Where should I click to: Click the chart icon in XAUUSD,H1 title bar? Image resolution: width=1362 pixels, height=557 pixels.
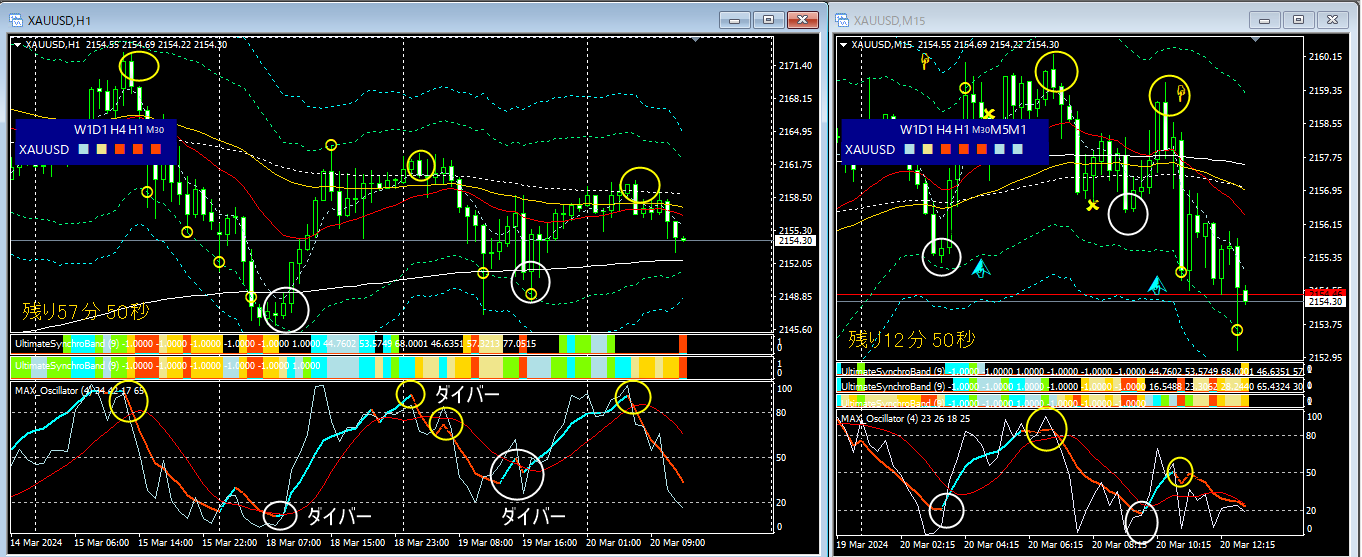point(16,18)
